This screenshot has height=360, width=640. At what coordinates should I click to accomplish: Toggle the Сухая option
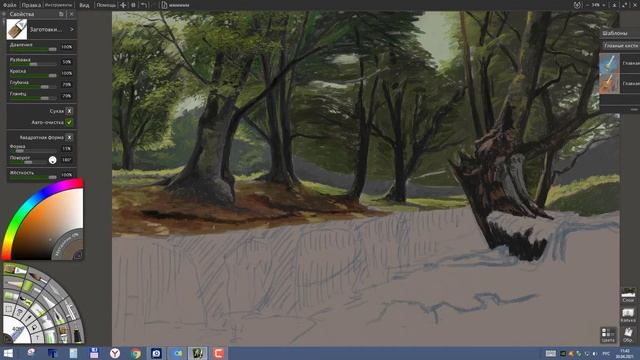(x=69, y=111)
